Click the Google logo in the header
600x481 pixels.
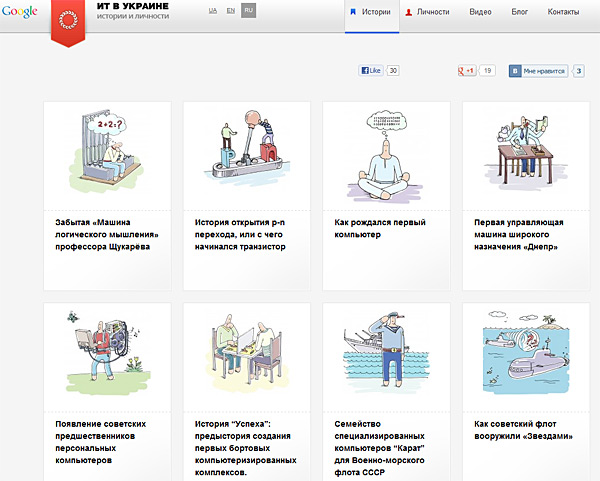(x=20, y=12)
